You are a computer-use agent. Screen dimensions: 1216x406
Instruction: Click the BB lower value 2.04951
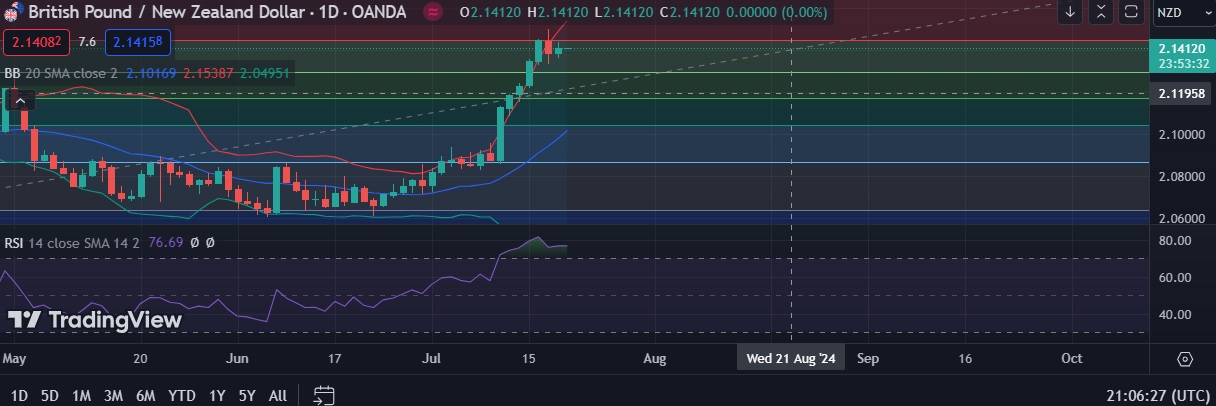point(265,73)
